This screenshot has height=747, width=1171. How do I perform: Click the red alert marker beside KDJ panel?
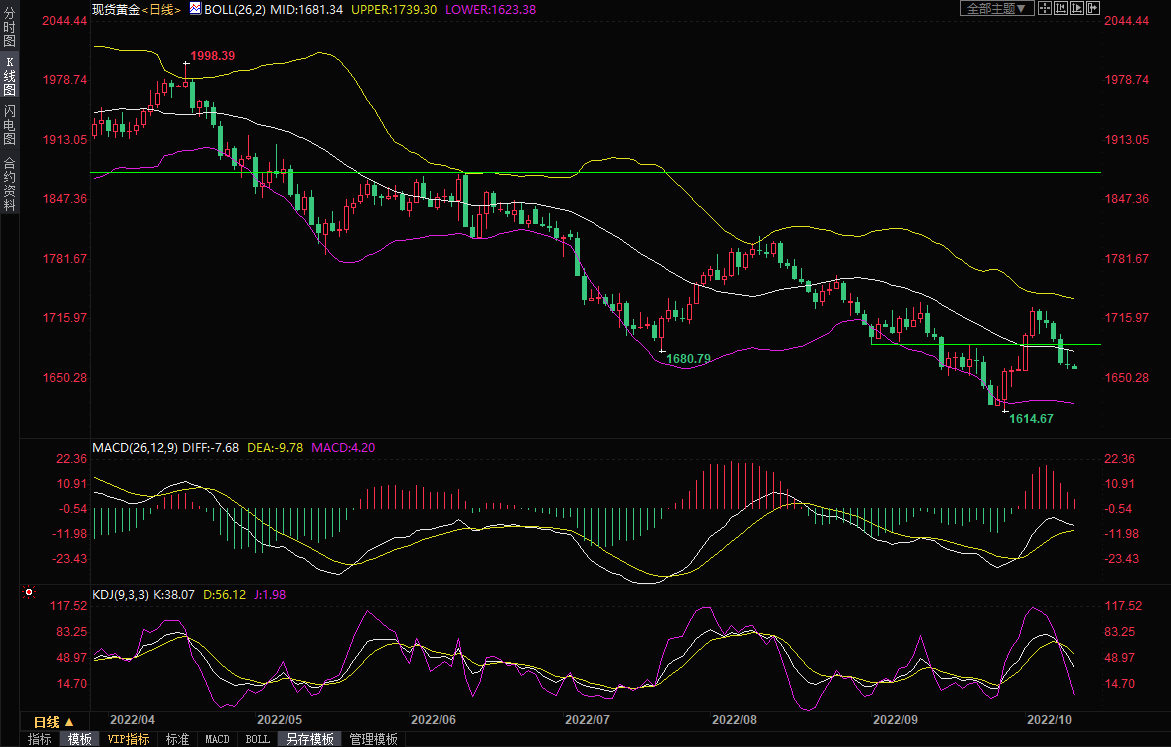[28, 593]
